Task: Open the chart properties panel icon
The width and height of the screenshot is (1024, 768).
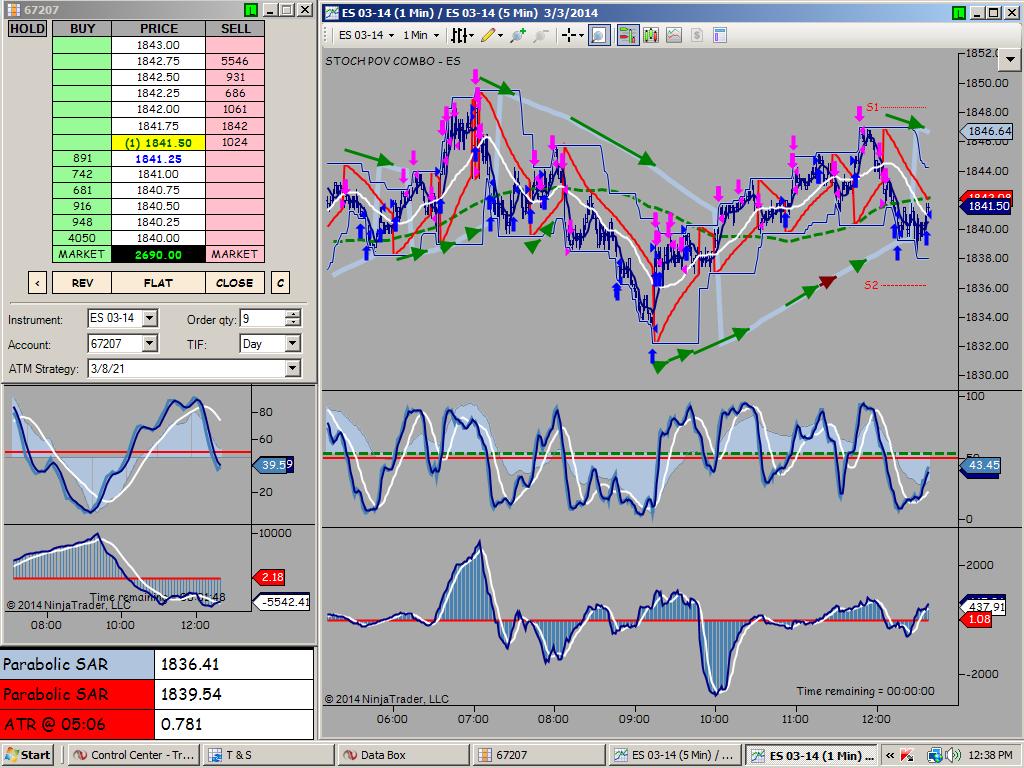Action: click(720, 35)
